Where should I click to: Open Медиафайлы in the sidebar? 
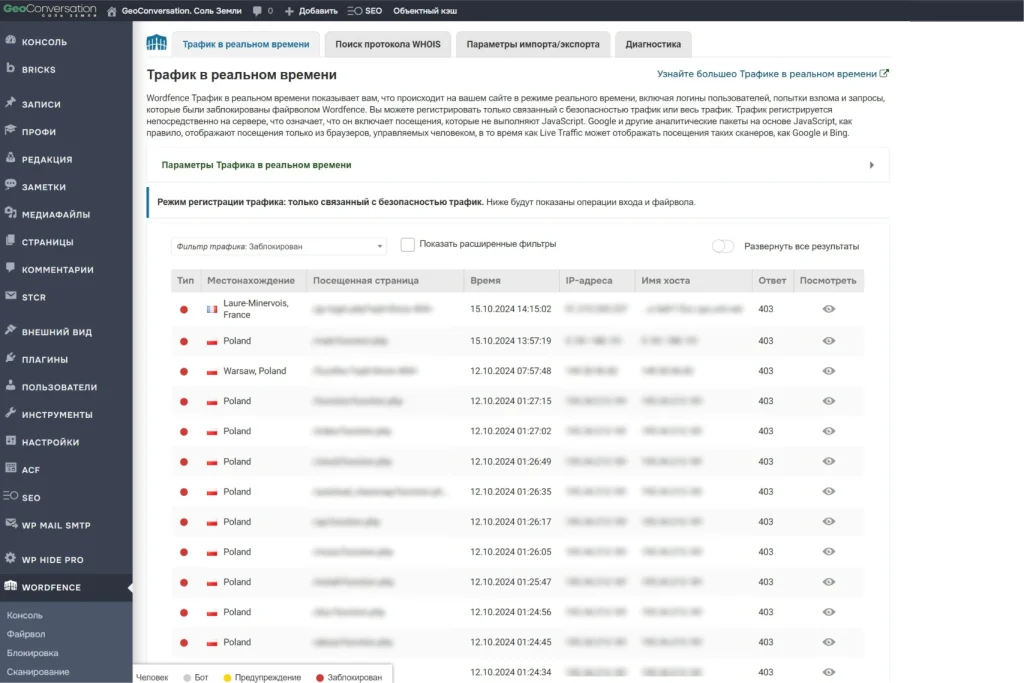point(55,214)
